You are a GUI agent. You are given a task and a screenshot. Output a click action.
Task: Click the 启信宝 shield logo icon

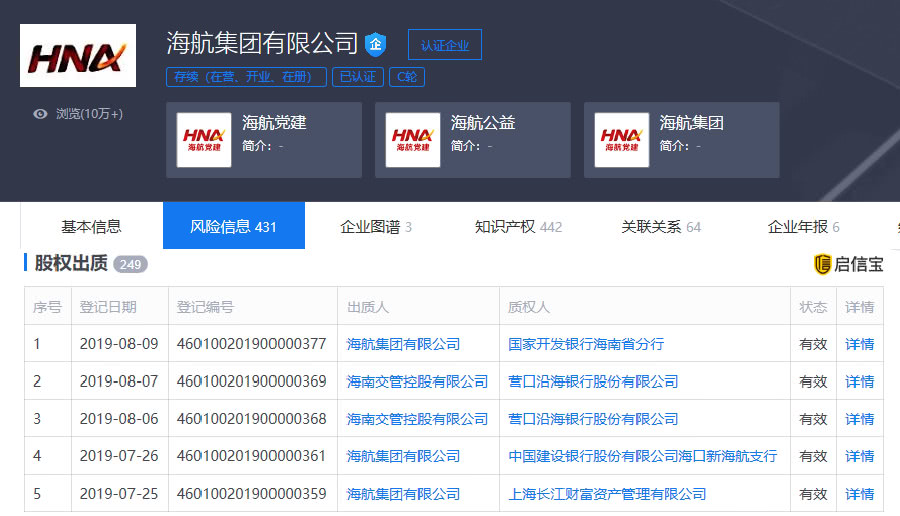823,264
